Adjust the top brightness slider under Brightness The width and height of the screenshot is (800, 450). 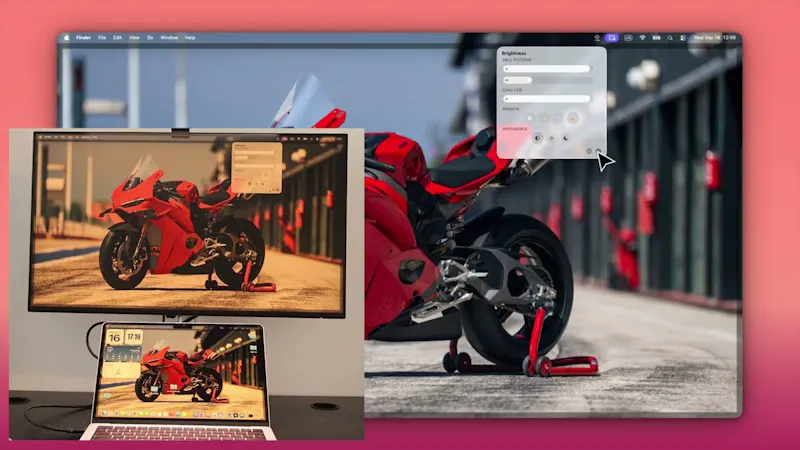coord(547,68)
